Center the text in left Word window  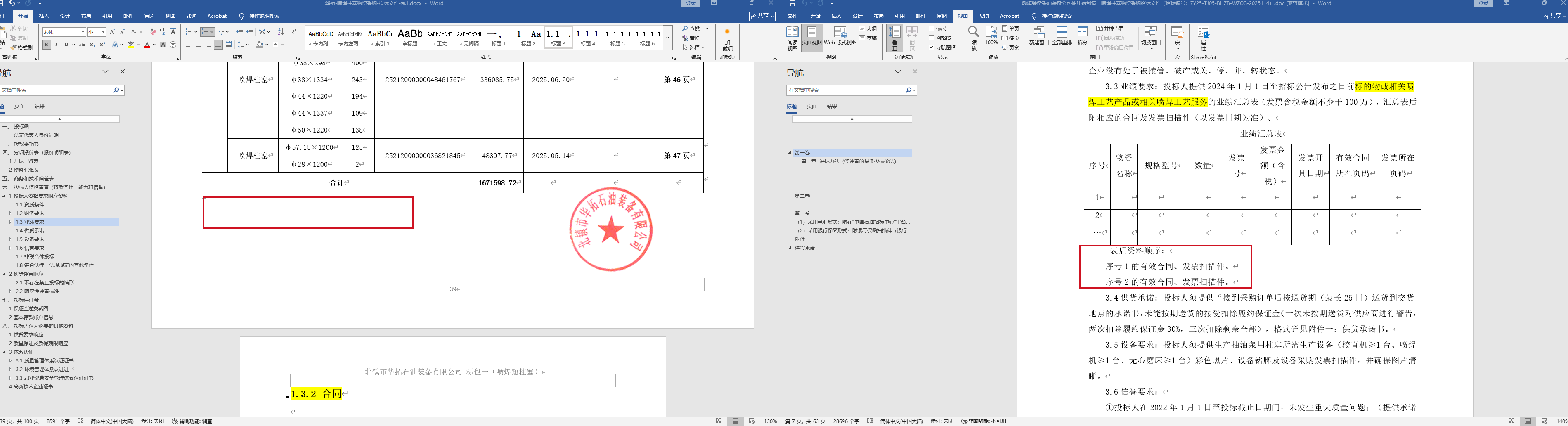click(199, 45)
